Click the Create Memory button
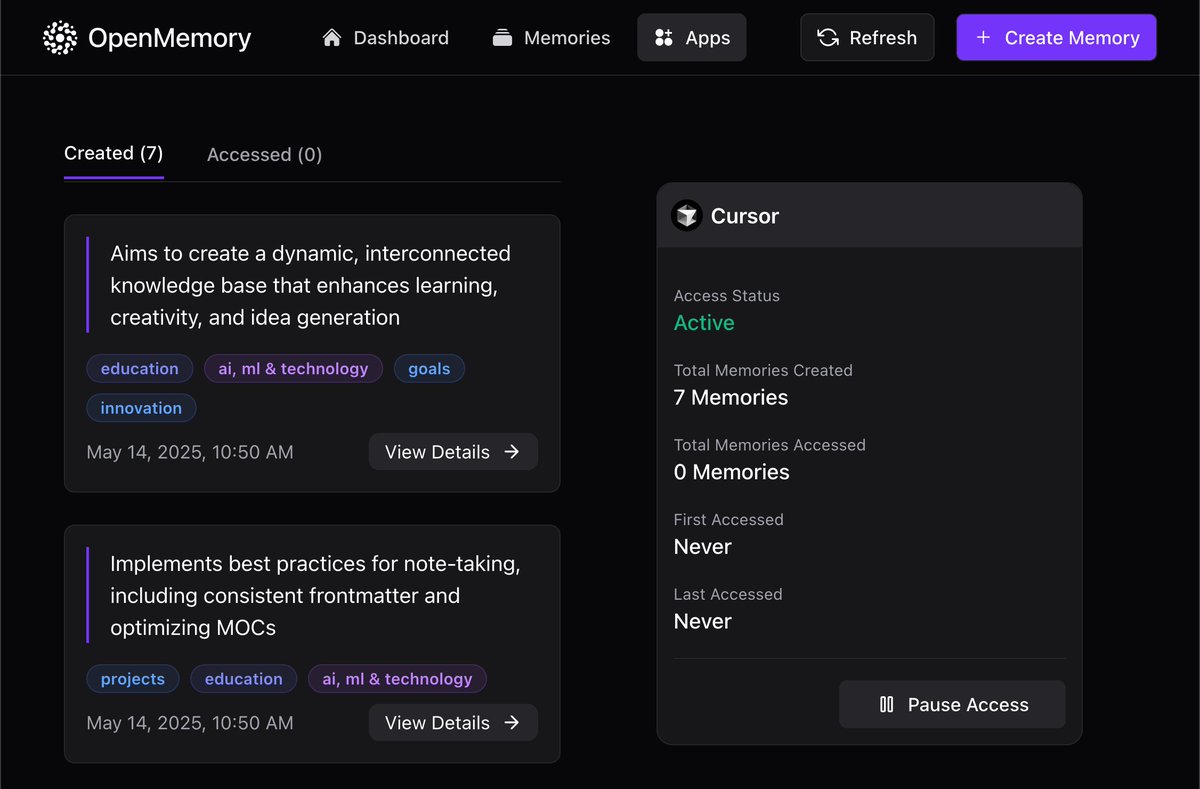The height and width of the screenshot is (789, 1200). 1056,38
